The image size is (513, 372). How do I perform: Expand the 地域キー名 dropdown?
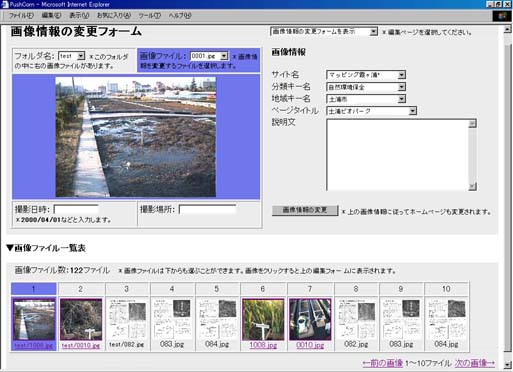click(366, 99)
